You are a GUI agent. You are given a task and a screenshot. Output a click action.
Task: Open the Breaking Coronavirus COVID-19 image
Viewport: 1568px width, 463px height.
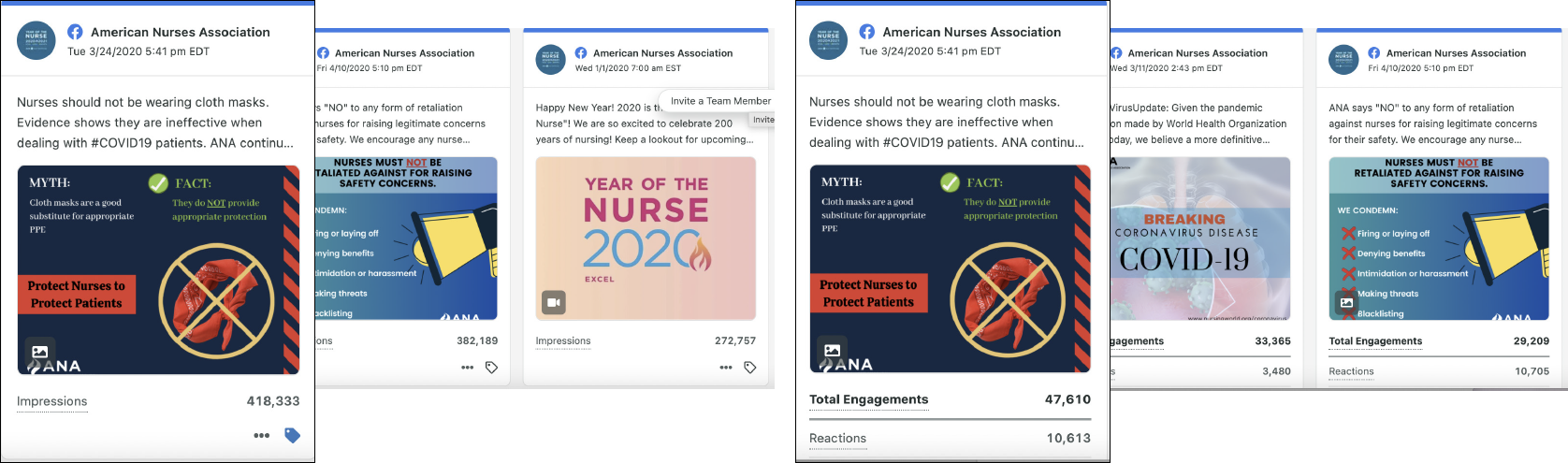coord(1200,239)
